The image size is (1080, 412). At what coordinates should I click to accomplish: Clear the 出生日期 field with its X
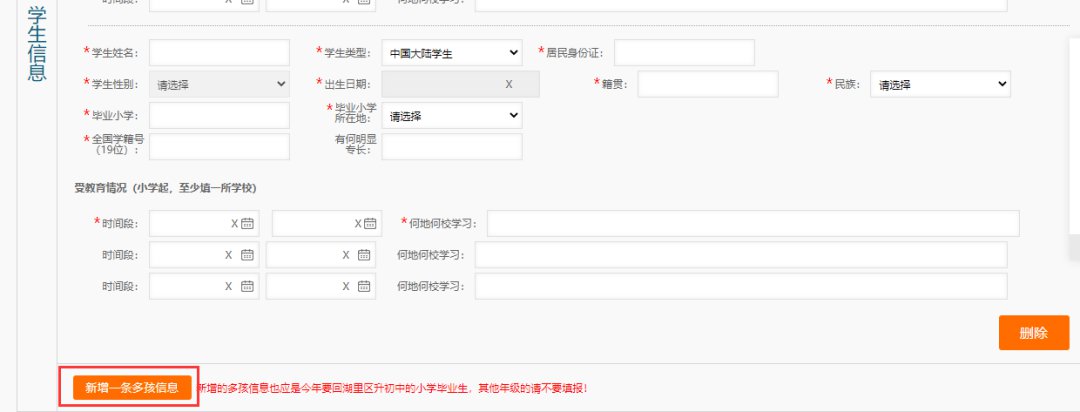click(508, 85)
